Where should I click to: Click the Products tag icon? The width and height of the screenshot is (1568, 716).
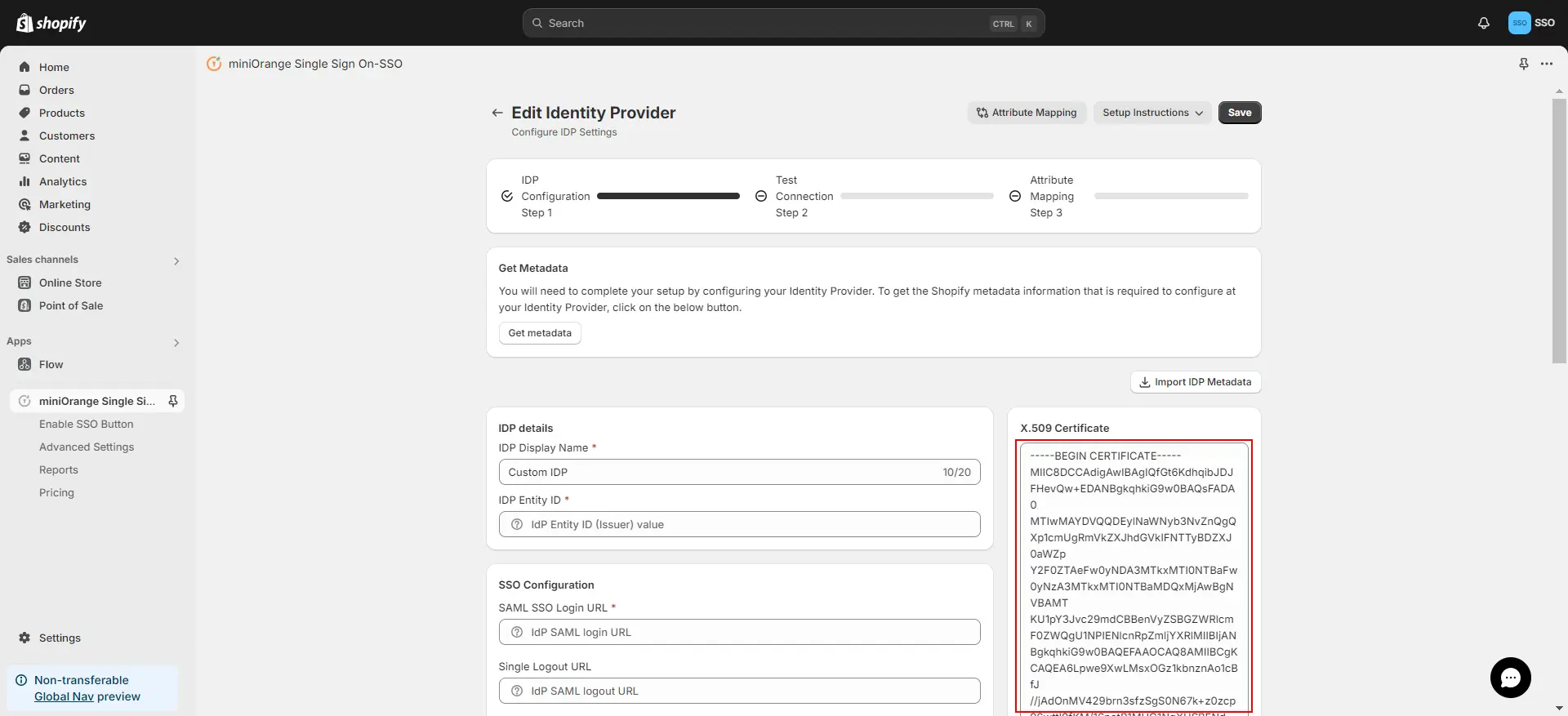pyautogui.click(x=24, y=113)
